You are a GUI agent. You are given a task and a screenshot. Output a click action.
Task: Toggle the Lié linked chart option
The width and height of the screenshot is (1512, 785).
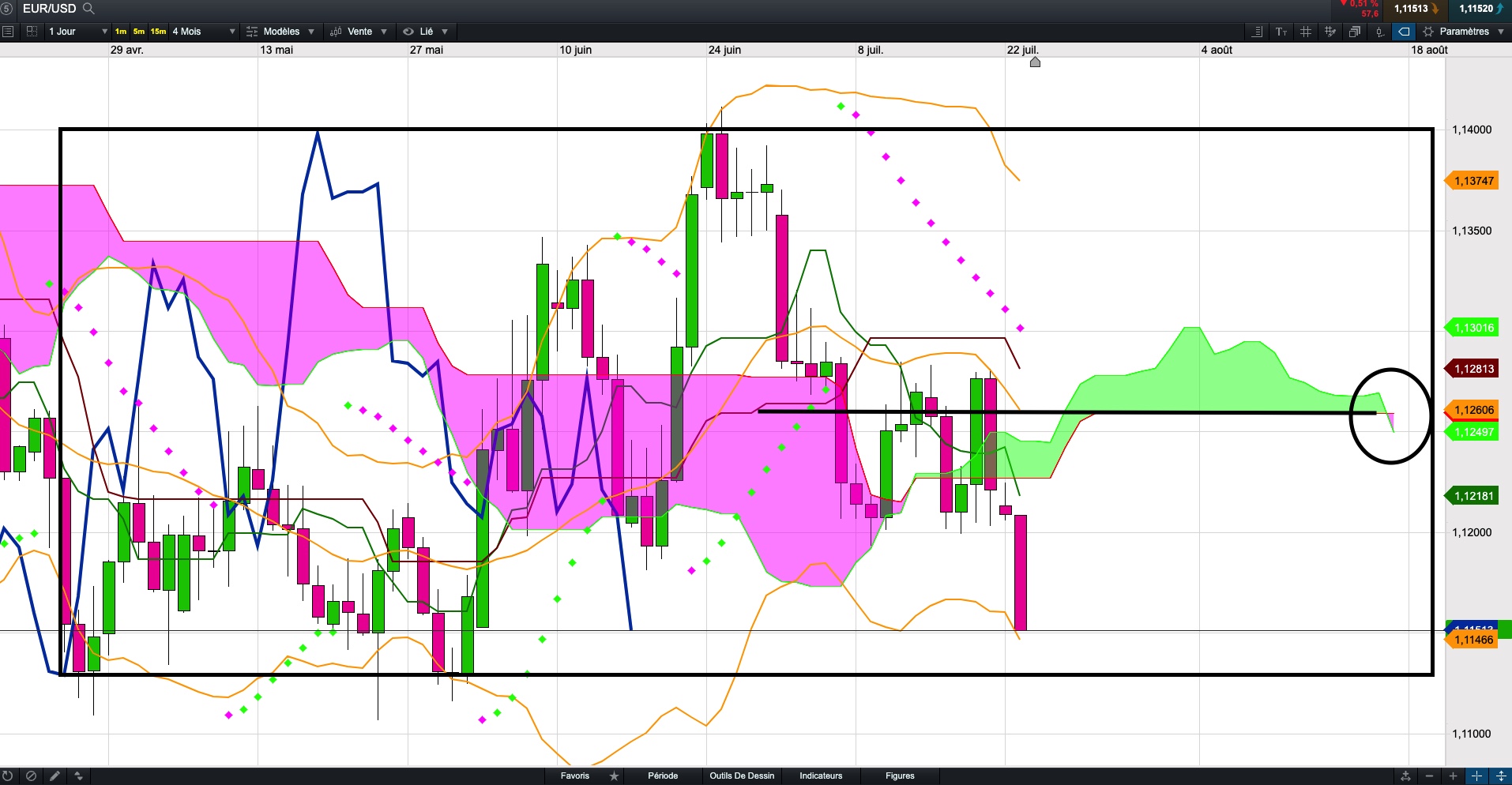click(x=426, y=32)
